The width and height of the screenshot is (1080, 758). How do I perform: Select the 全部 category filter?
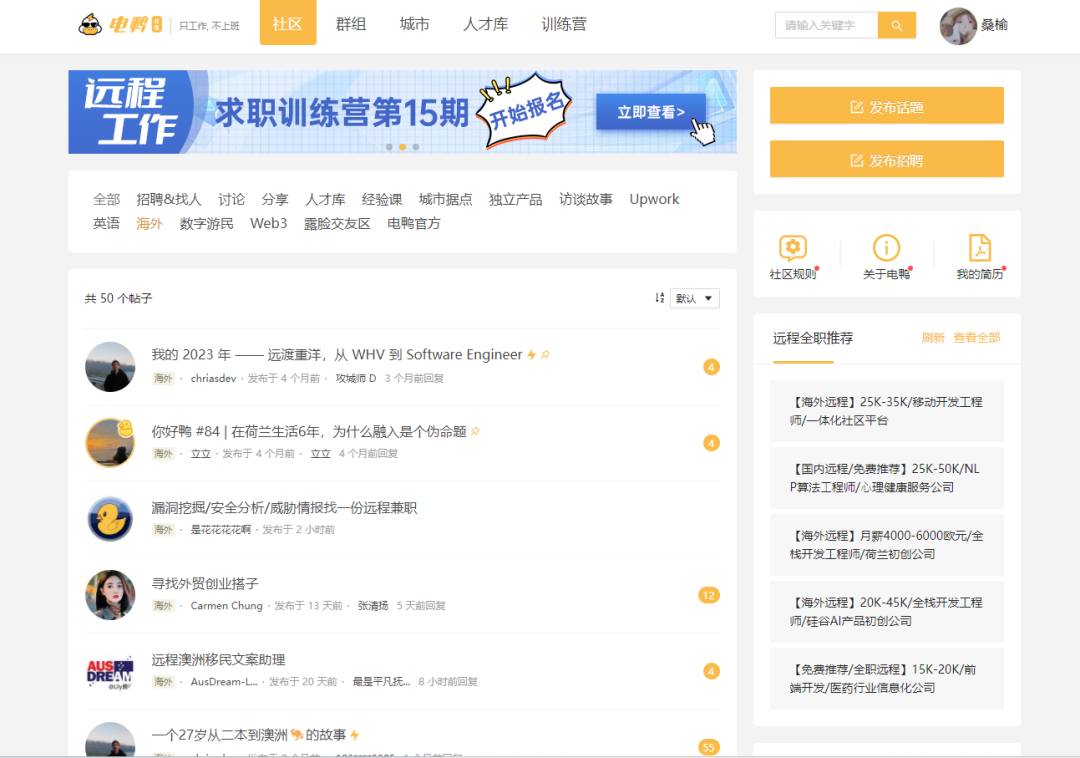(107, 200)
